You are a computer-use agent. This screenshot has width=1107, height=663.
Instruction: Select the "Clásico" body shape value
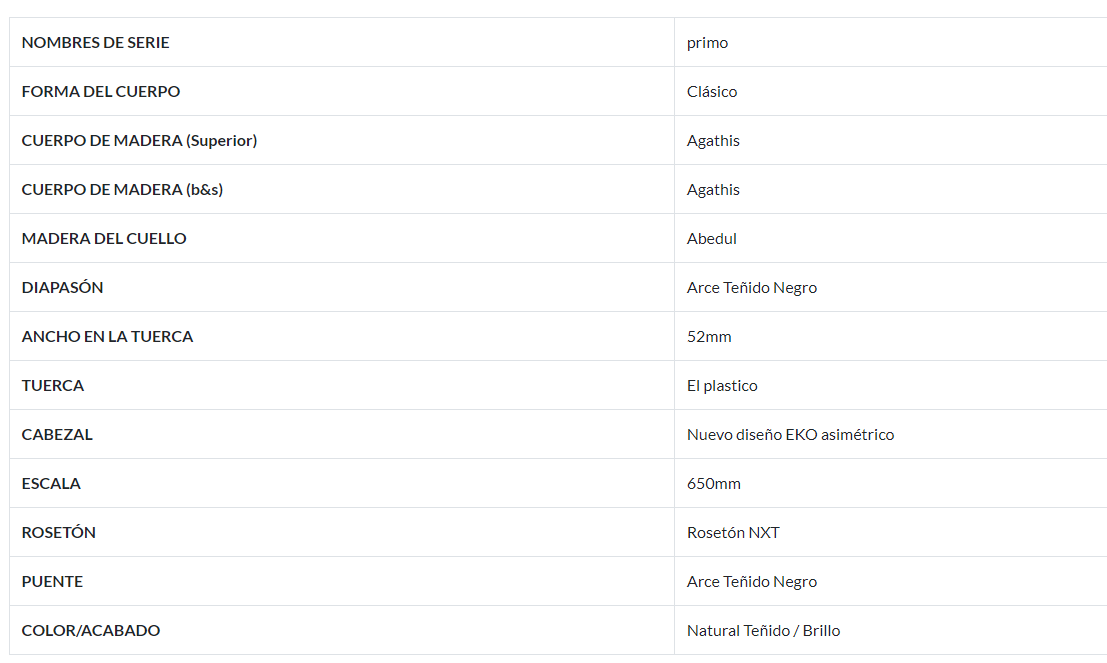point(712,92)
